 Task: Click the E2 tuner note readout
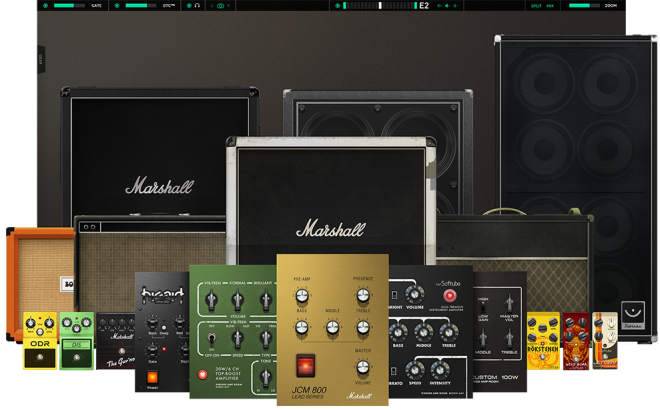[x=424, y=5]
